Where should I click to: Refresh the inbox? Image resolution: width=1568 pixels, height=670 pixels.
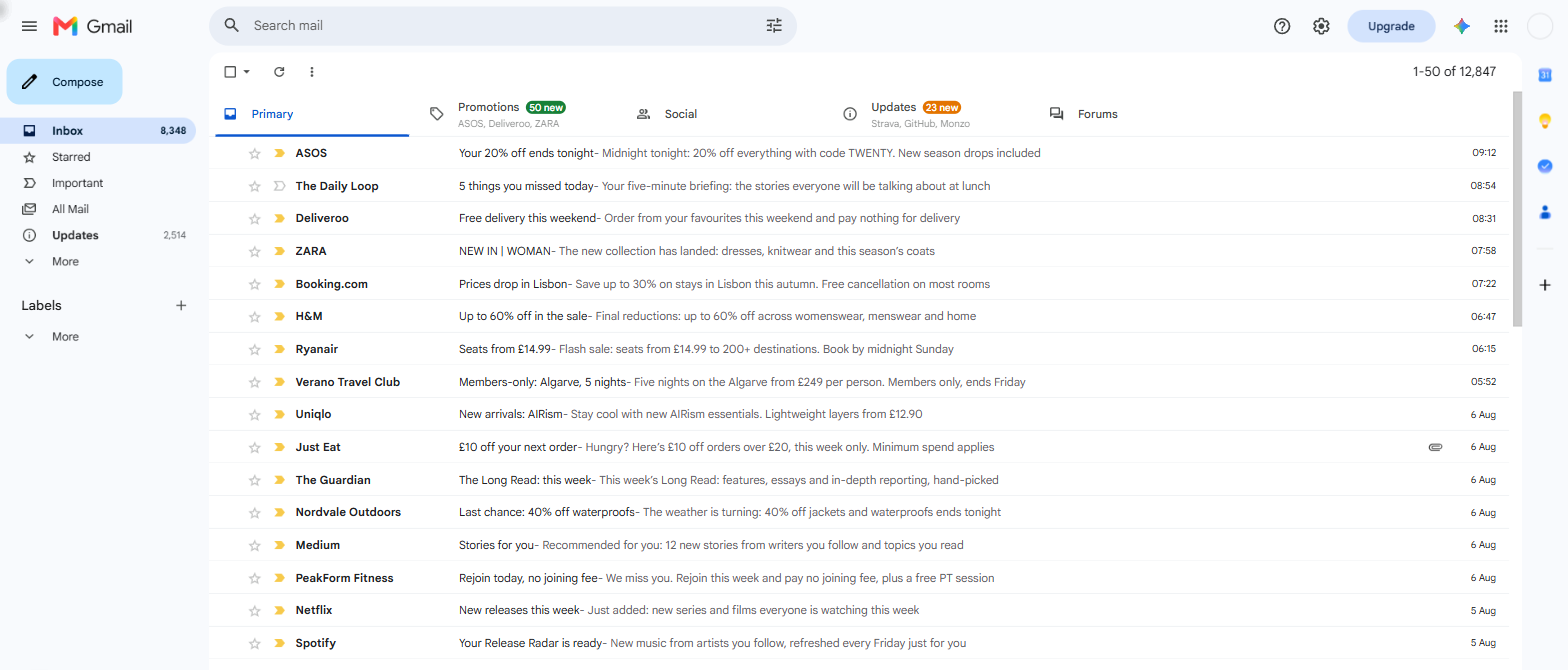(x=279, y=71)
